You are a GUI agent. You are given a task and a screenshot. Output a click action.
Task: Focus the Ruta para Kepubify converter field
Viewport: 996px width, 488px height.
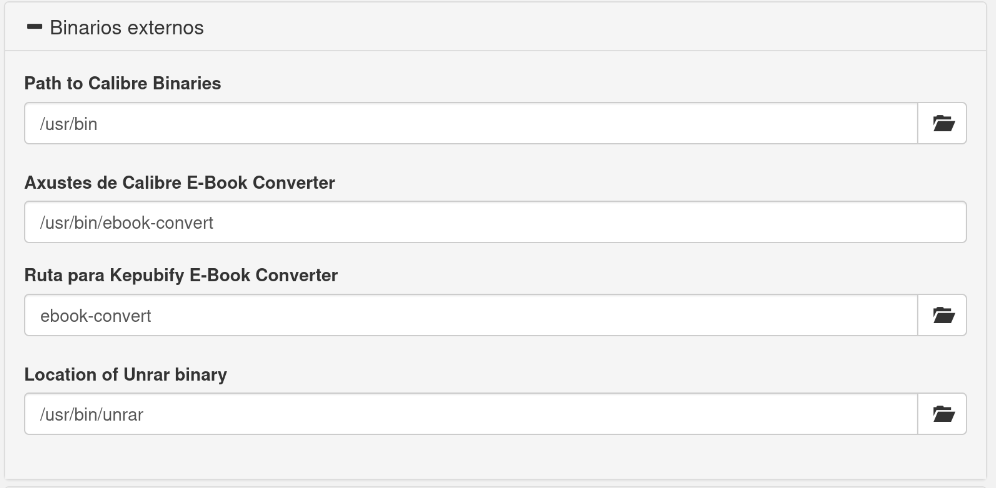[471, 315]
